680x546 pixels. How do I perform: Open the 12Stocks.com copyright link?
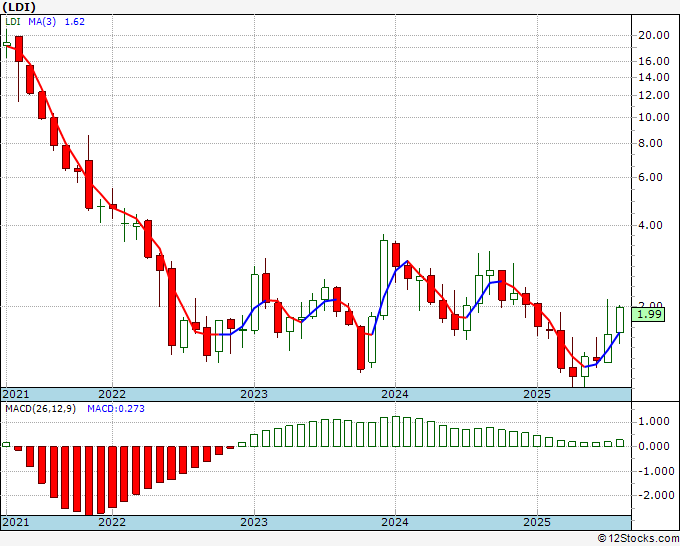coord(638,538)
